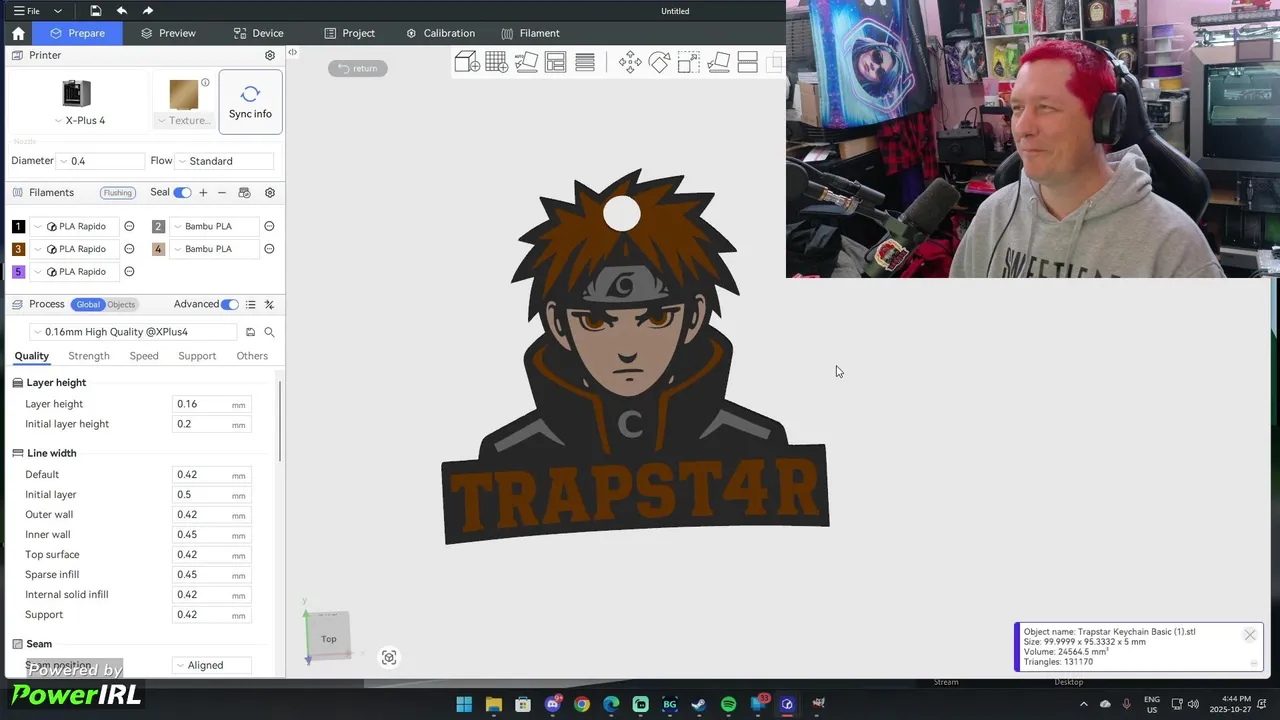Open filament 4 Bambu PLA dropdown
Image resolution: width=1280 pixels, height=720 pixels.
214,249
